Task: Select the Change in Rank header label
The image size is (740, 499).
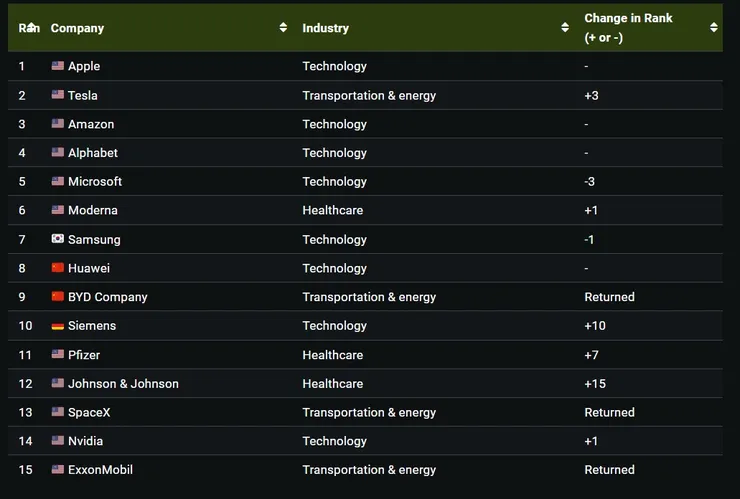Action: 628,28
